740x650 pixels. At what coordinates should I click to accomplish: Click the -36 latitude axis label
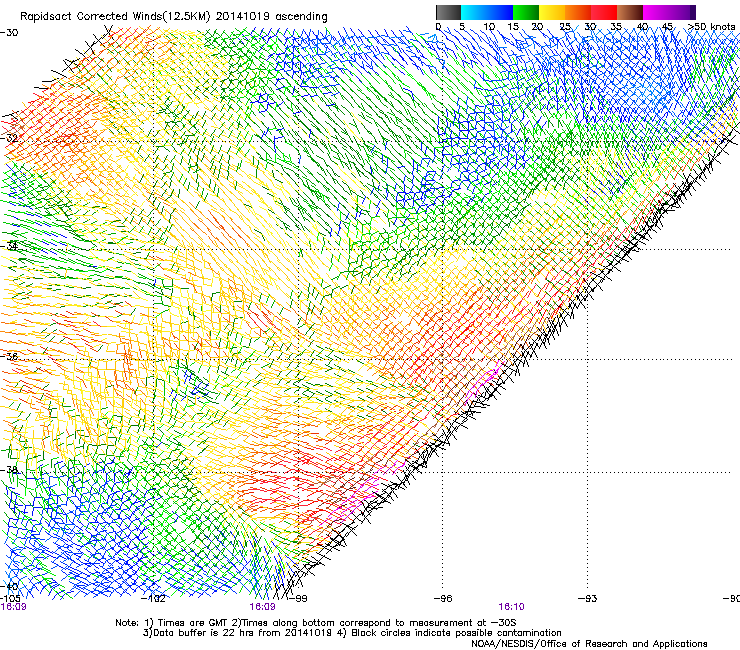[9, 356]
